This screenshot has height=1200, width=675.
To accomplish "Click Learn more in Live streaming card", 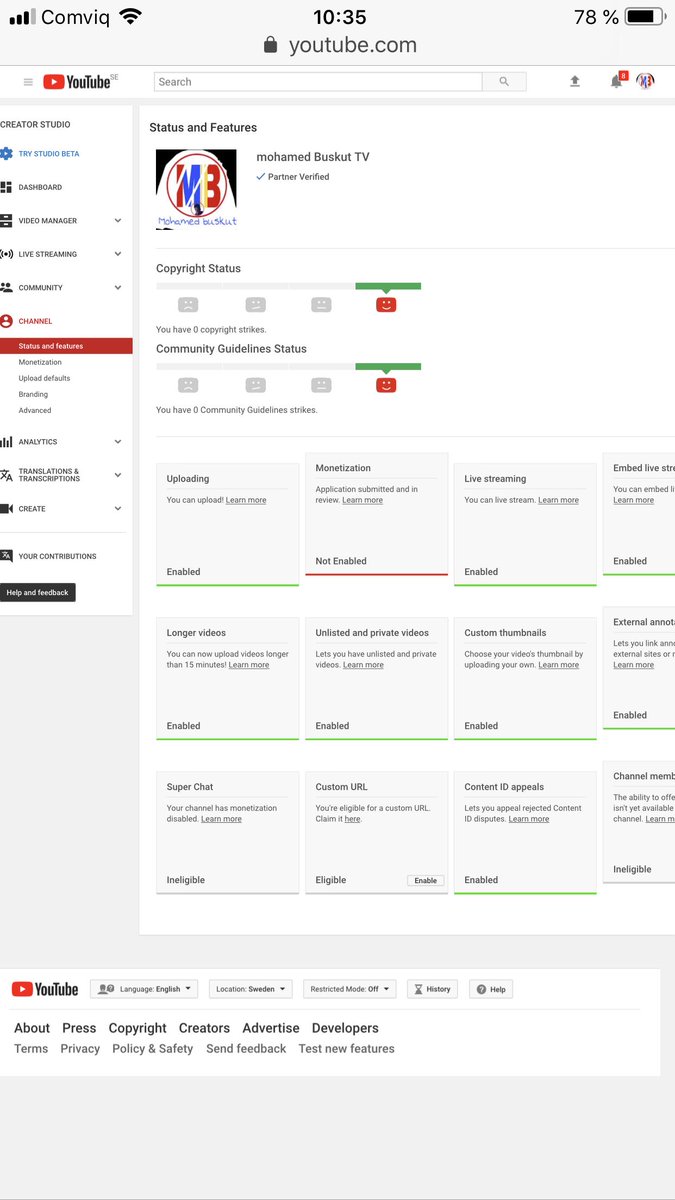I will 558,500.
